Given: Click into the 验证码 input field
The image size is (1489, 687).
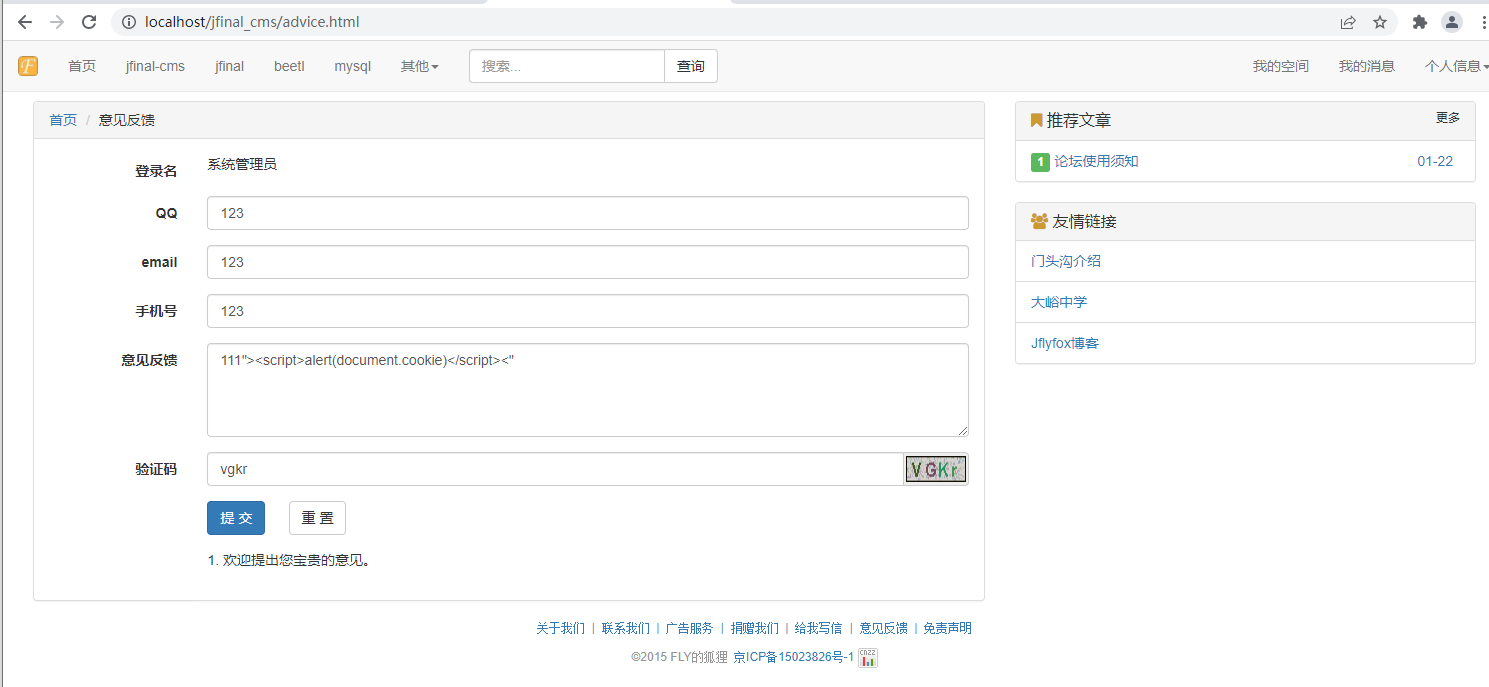Looking at the screenshot, I should [555, 469].
